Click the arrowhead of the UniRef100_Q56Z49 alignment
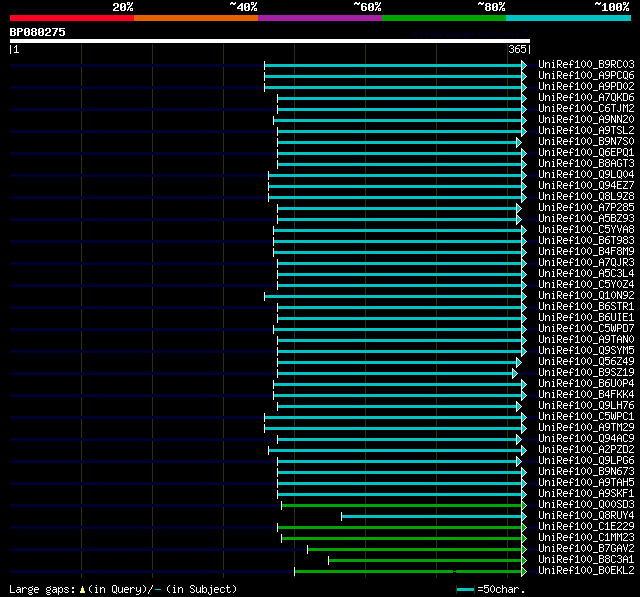640x597 pixels. tap(519, 362)
